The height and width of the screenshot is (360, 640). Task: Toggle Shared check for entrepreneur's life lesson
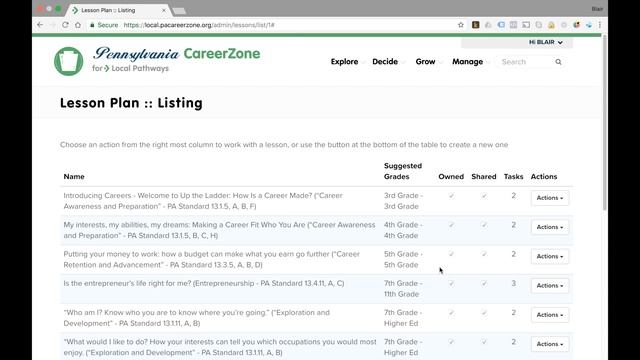coord(484,283)
